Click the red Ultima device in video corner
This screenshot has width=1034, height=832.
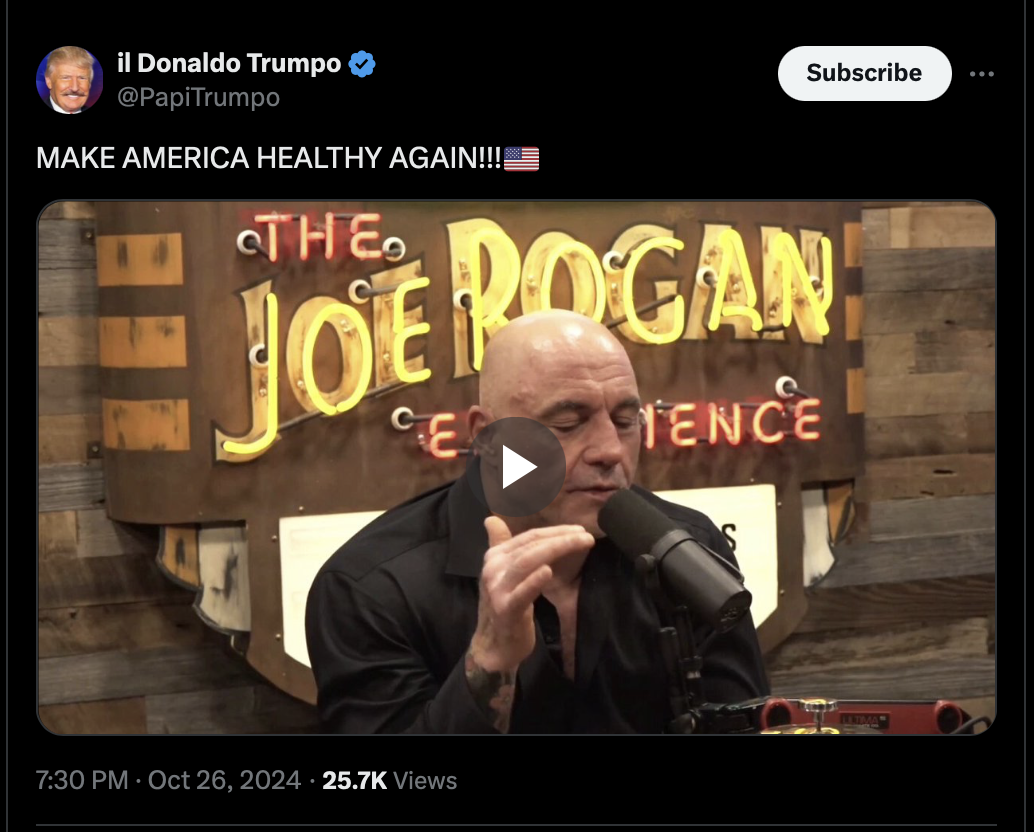point(857,717)
